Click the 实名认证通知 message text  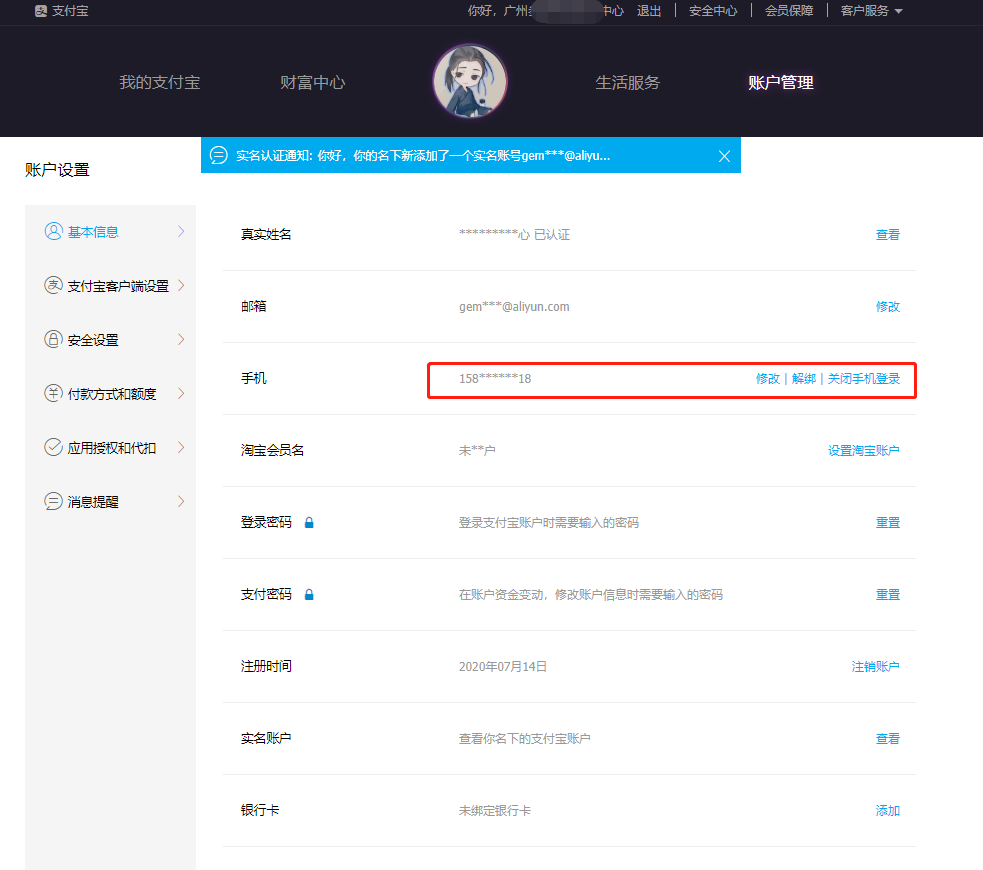point(423,155)
